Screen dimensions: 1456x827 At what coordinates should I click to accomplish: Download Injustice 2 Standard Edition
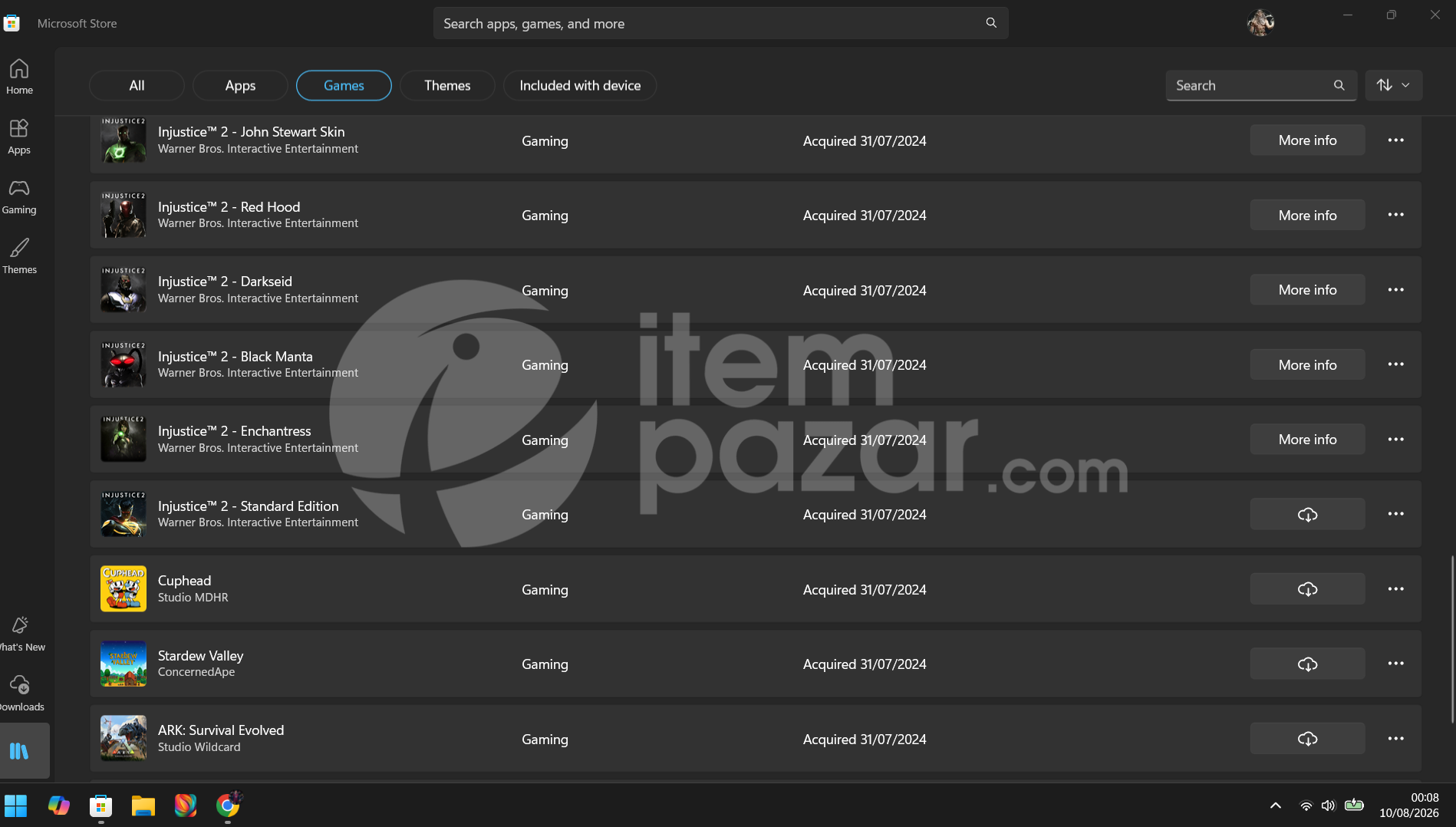pos(1307,514)
